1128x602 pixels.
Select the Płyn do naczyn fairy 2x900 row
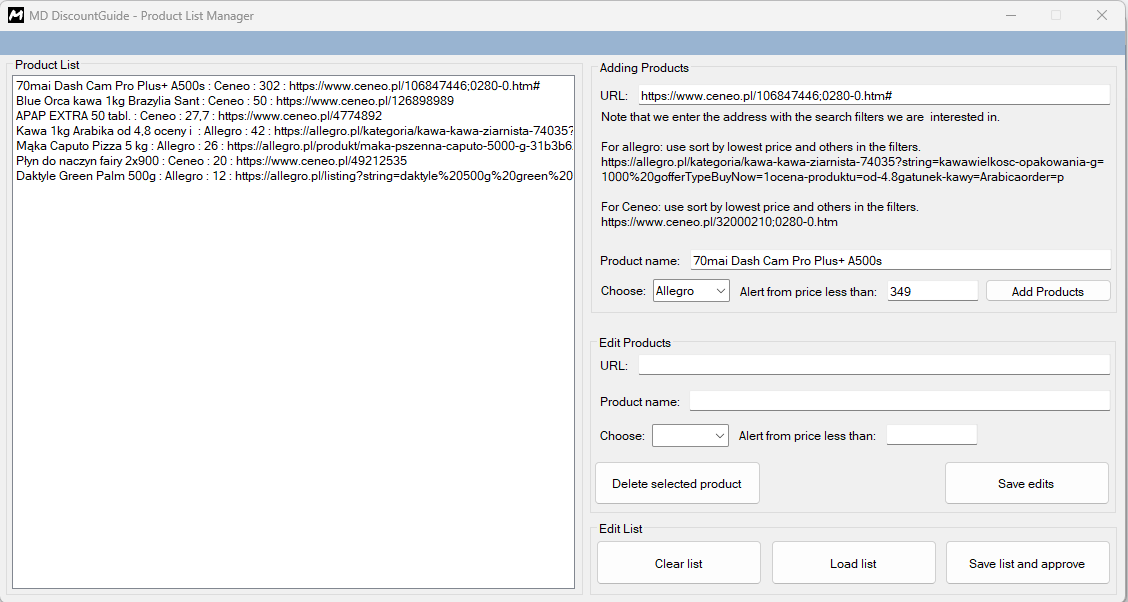pyautogui.click(x=294, y=161)
